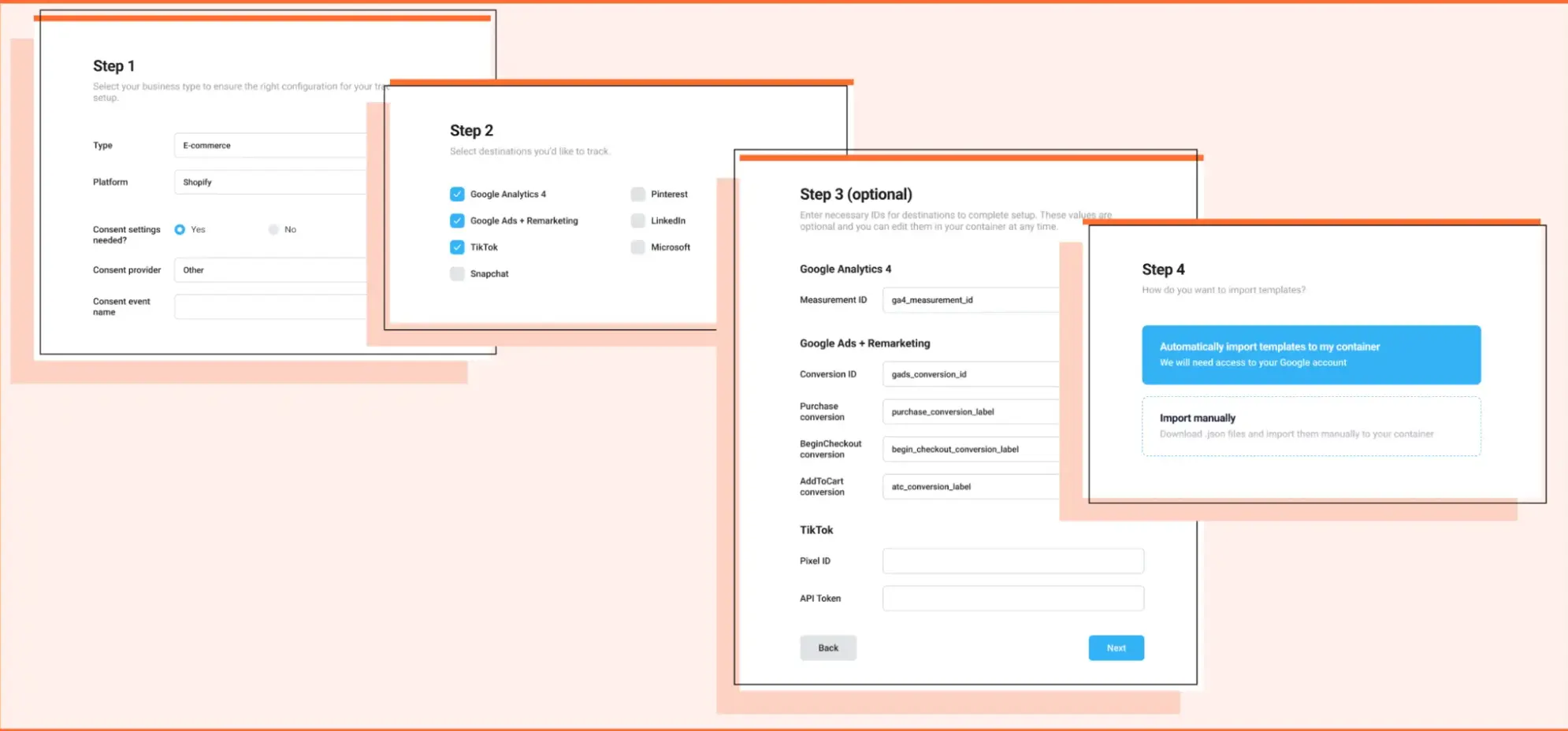
Task: Click the 'Measurement ID' label
Action: coord(833,300)
